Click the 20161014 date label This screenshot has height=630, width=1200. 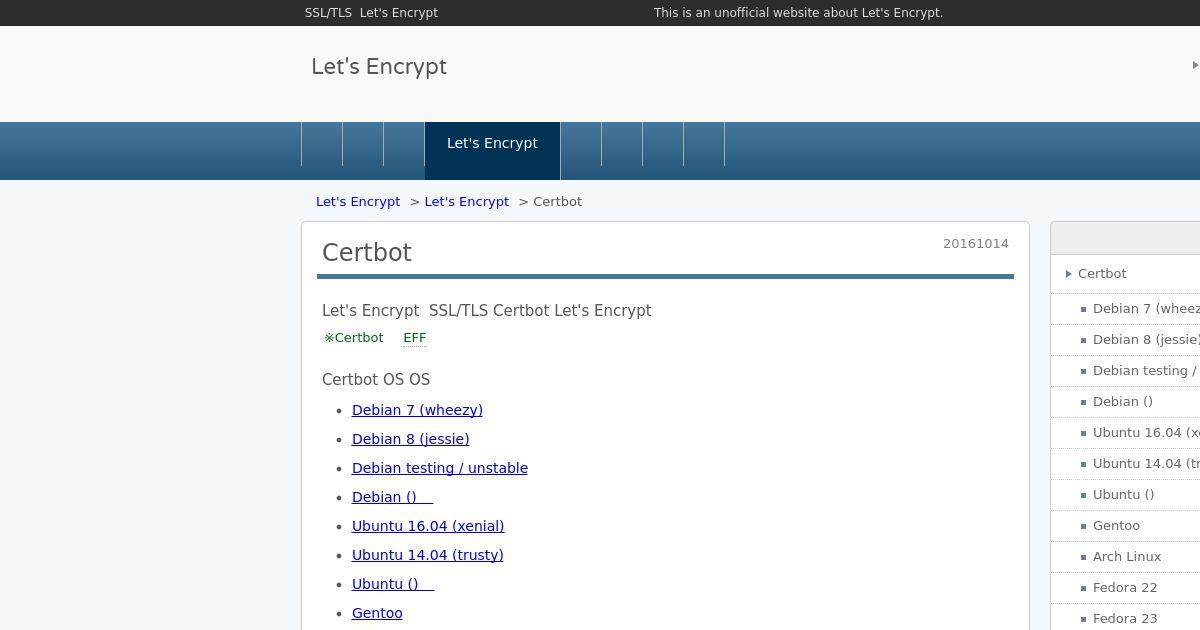(x=976, y=244)
